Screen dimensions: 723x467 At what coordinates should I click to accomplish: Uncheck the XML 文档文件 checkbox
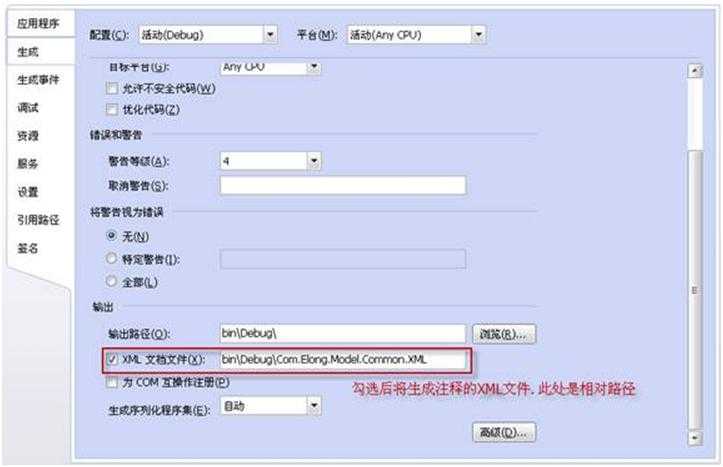(x=112, y=359)
